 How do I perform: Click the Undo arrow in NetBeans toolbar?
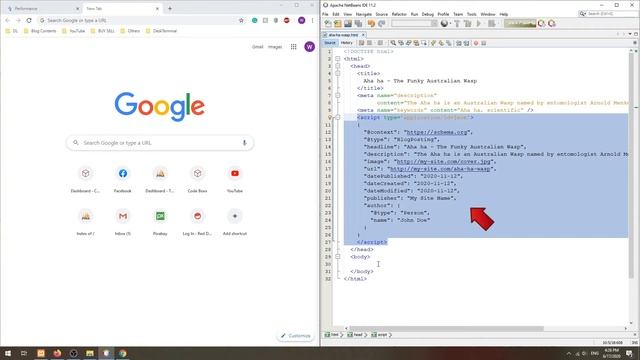pos(371,24)
